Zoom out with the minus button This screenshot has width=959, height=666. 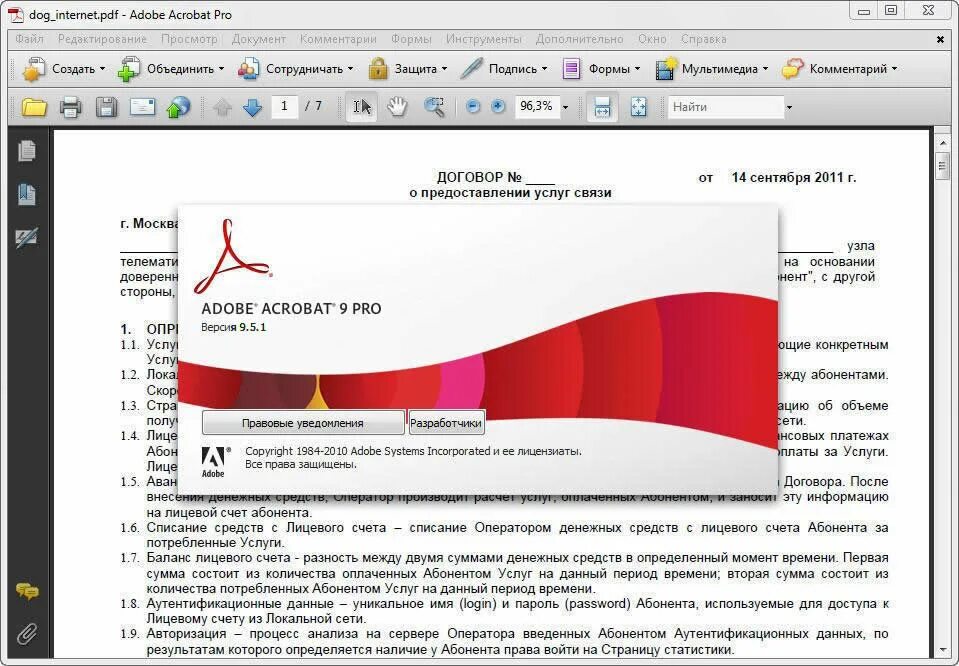coord(473,107)
